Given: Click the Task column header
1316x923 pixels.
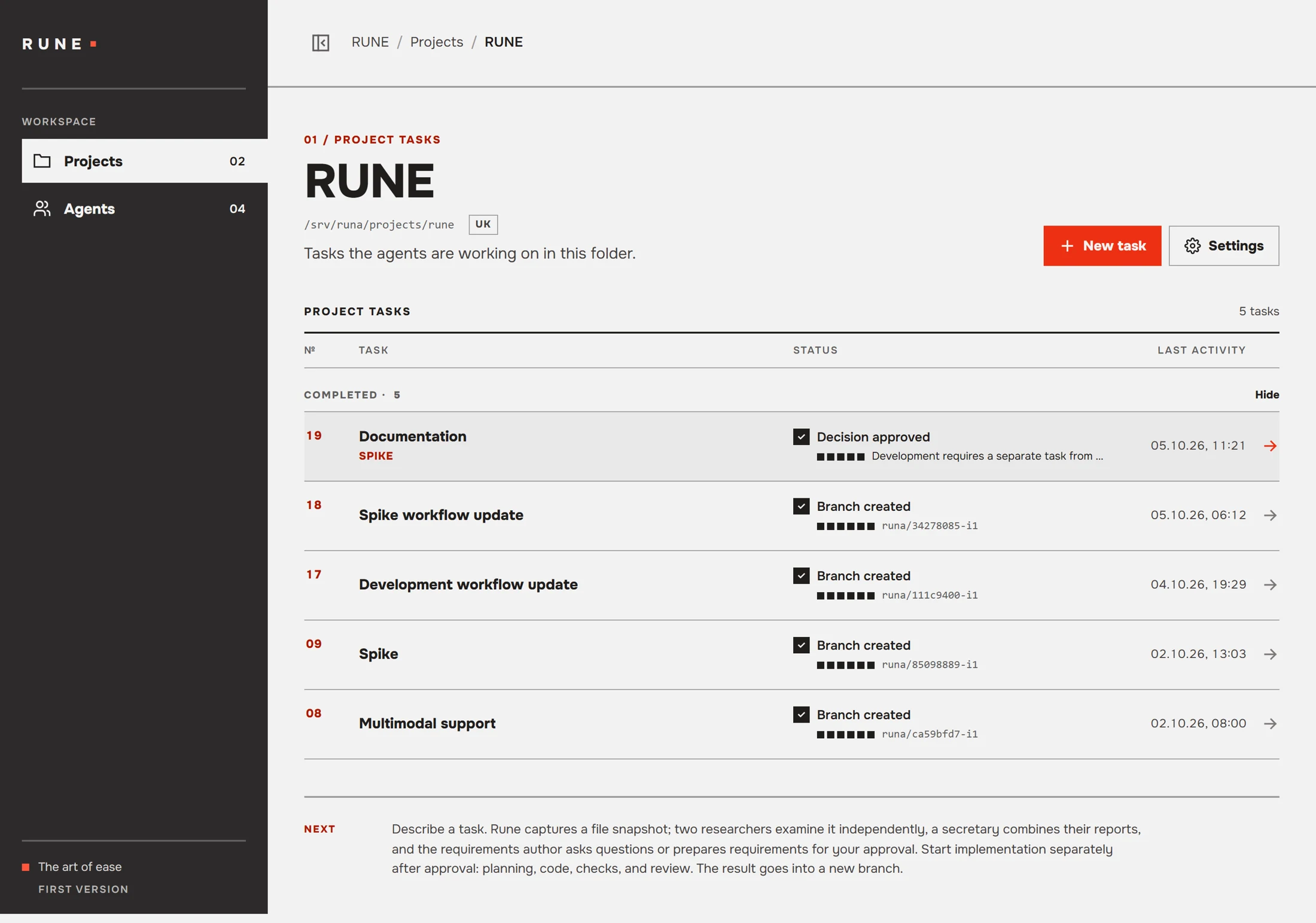Looking at the screenshot, I should click(373, 351).
